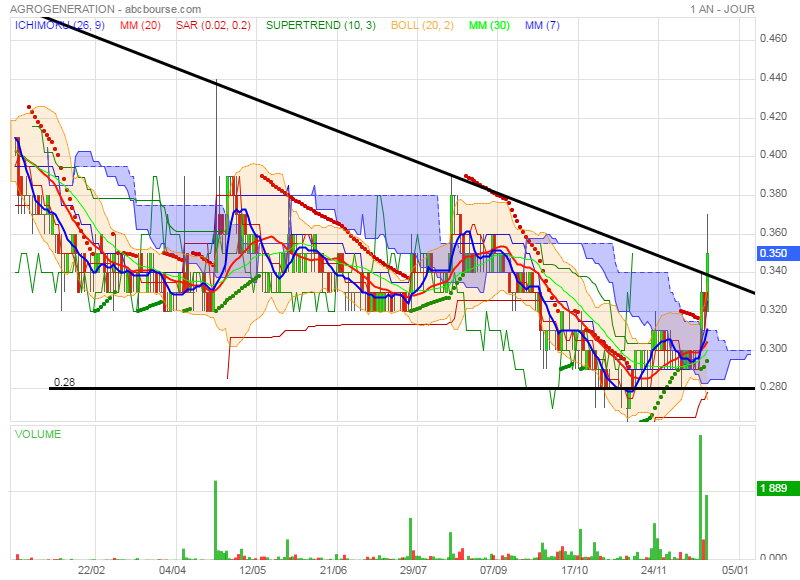The height and width of the screenshot is (580, 800).
Task: Click the 17/10 date axis label
Action: click(x=574, y=570)
